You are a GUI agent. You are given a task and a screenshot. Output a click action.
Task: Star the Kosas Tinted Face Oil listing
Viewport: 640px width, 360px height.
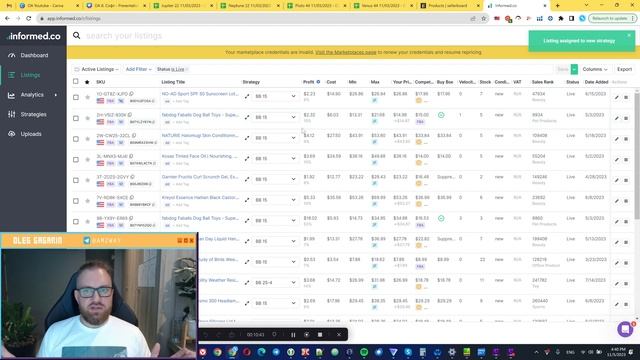[87, 160]
